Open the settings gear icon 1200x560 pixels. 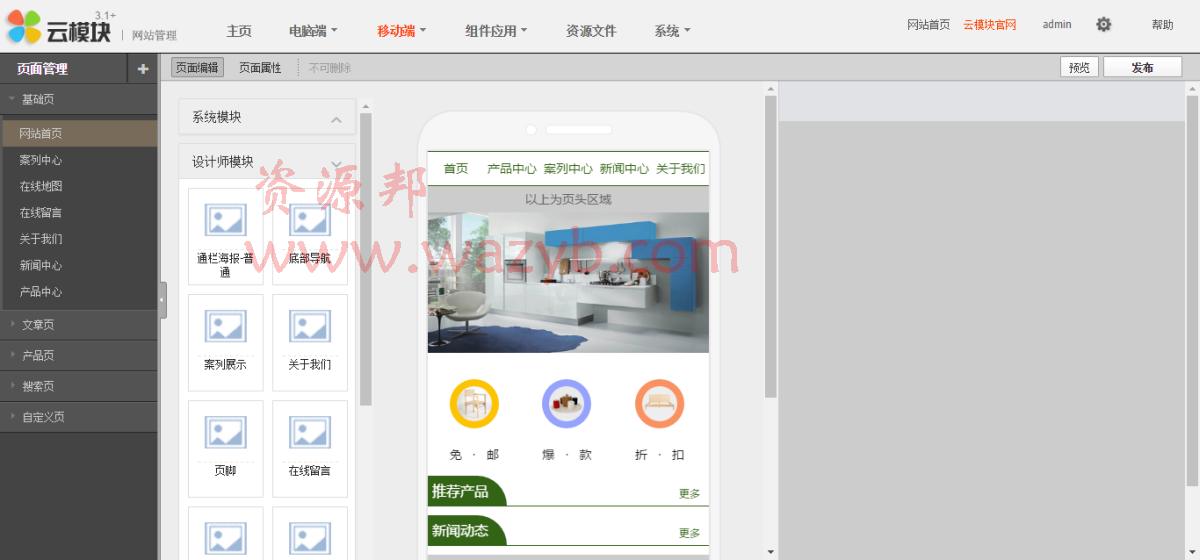click(1103, 25)
